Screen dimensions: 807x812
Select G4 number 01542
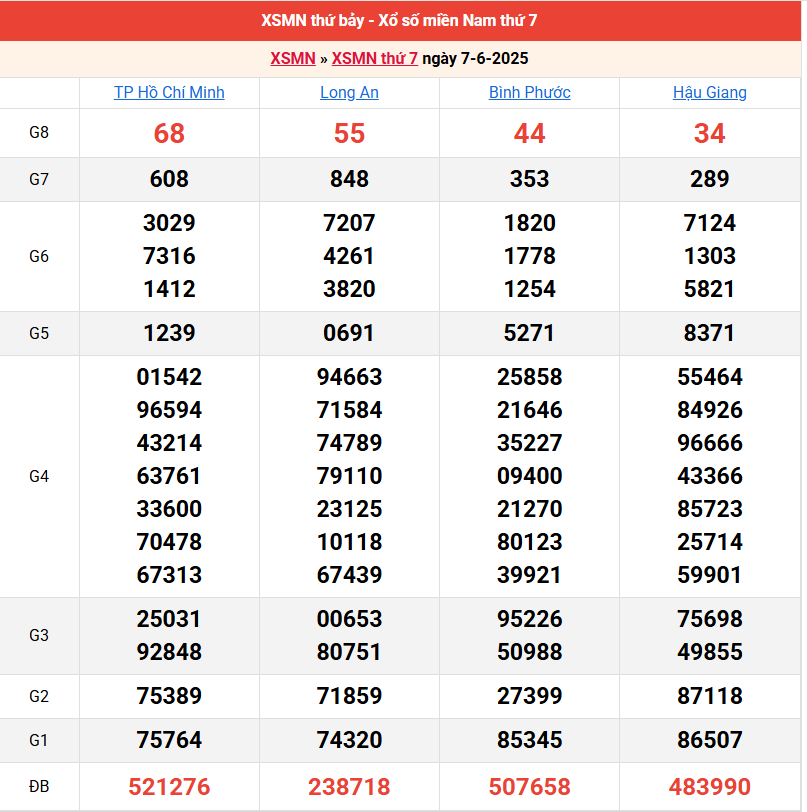coord(169,377)
